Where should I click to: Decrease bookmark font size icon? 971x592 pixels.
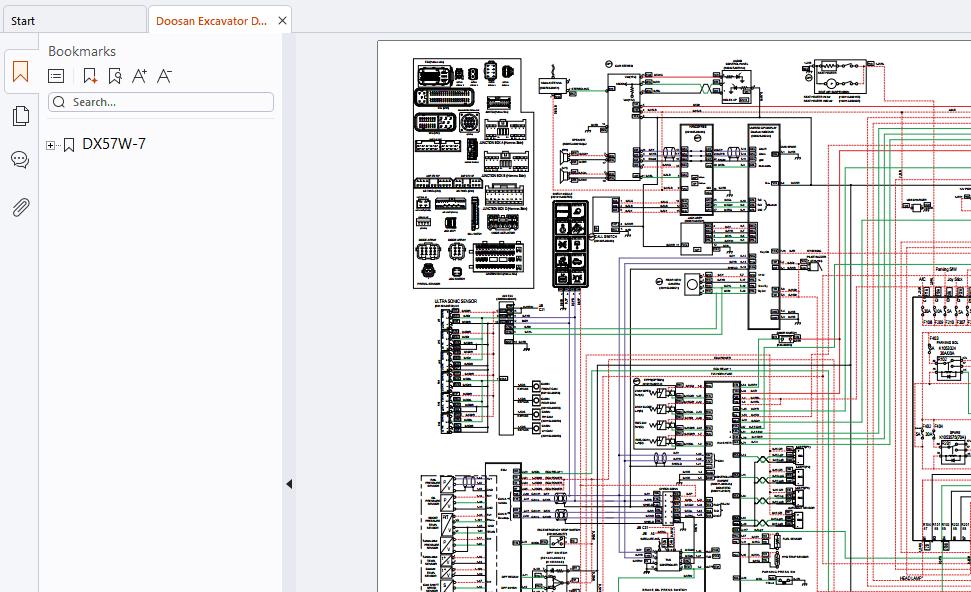coord(164,76)
